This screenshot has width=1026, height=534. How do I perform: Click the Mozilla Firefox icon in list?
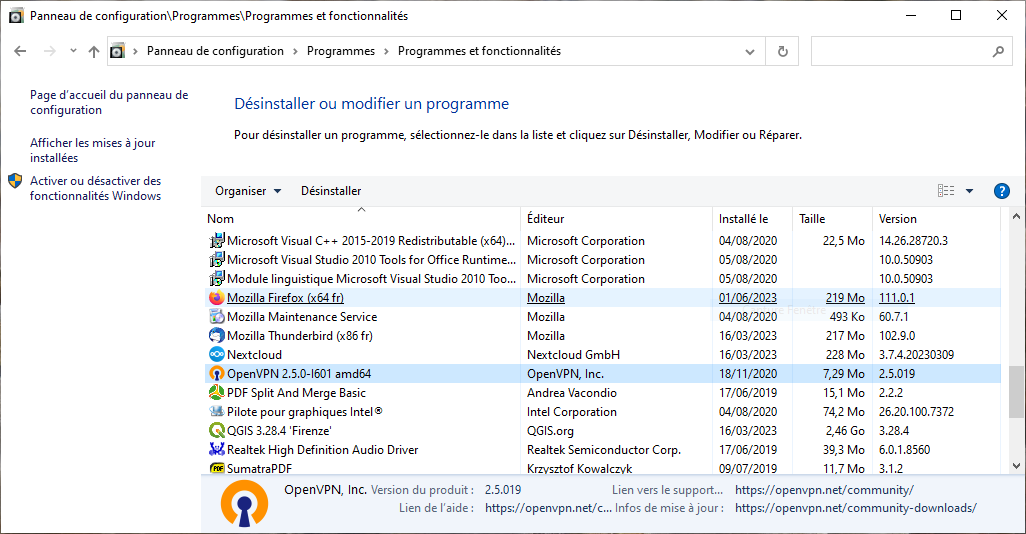216,298
